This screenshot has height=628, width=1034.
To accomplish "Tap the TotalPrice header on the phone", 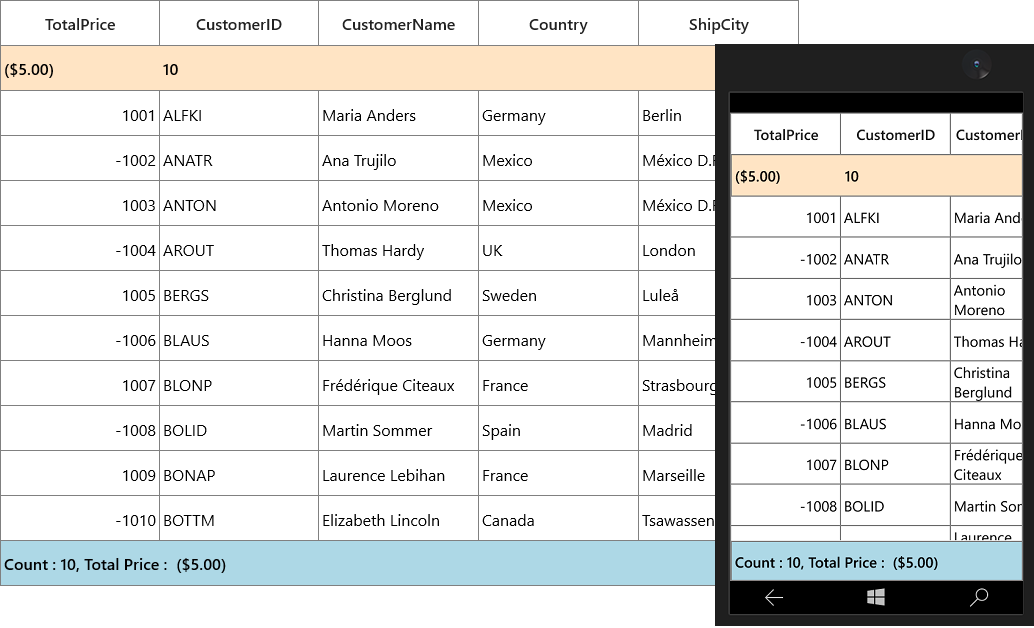I will pyautogui.click(x=785, y=135).
